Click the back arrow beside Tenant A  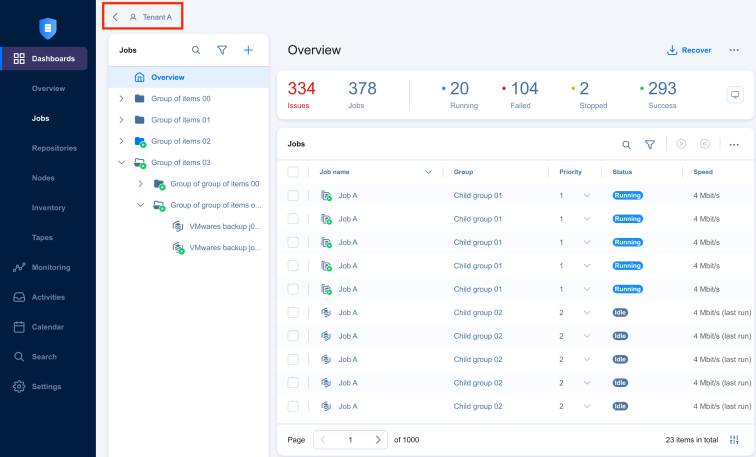115,17
